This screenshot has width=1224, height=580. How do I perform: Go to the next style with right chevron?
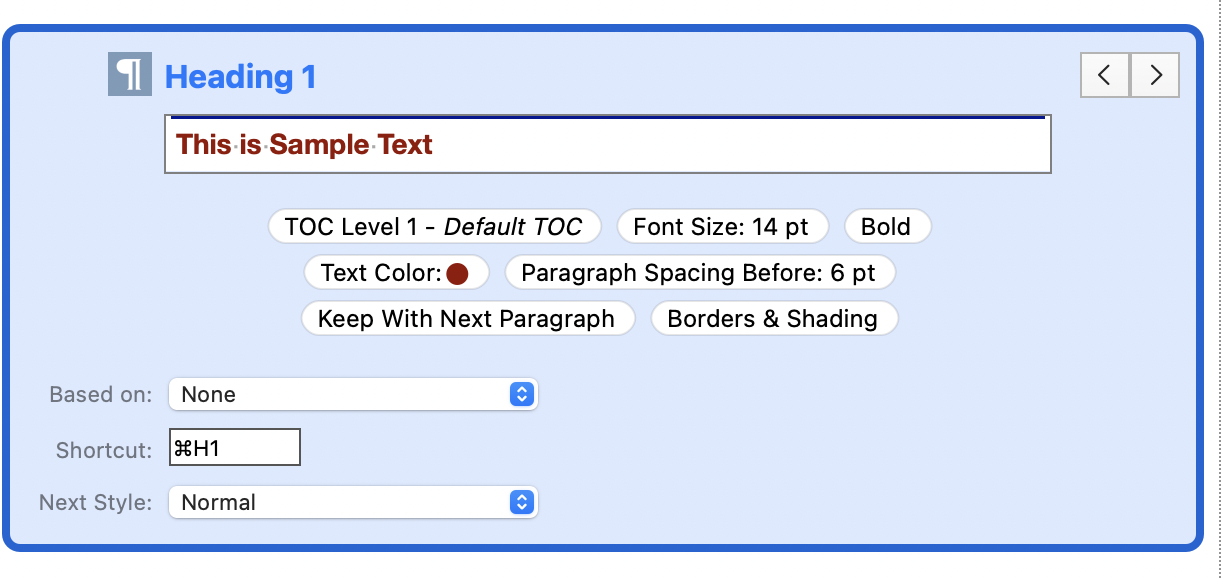tap(1155, 75)
